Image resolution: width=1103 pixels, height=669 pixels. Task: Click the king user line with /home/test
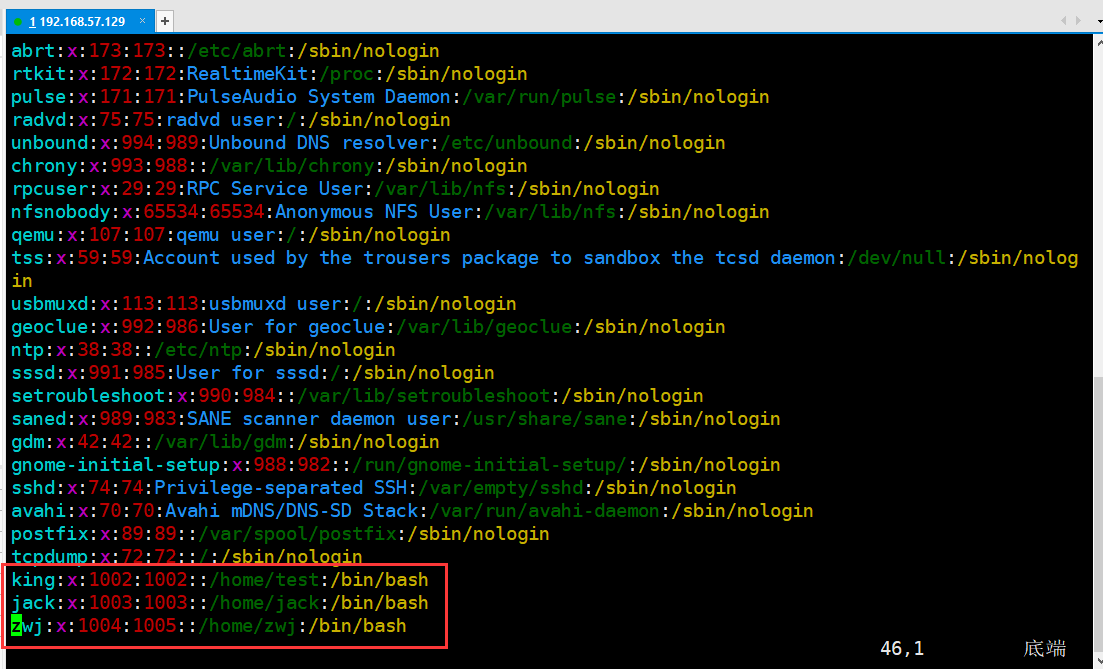(219, 580)
